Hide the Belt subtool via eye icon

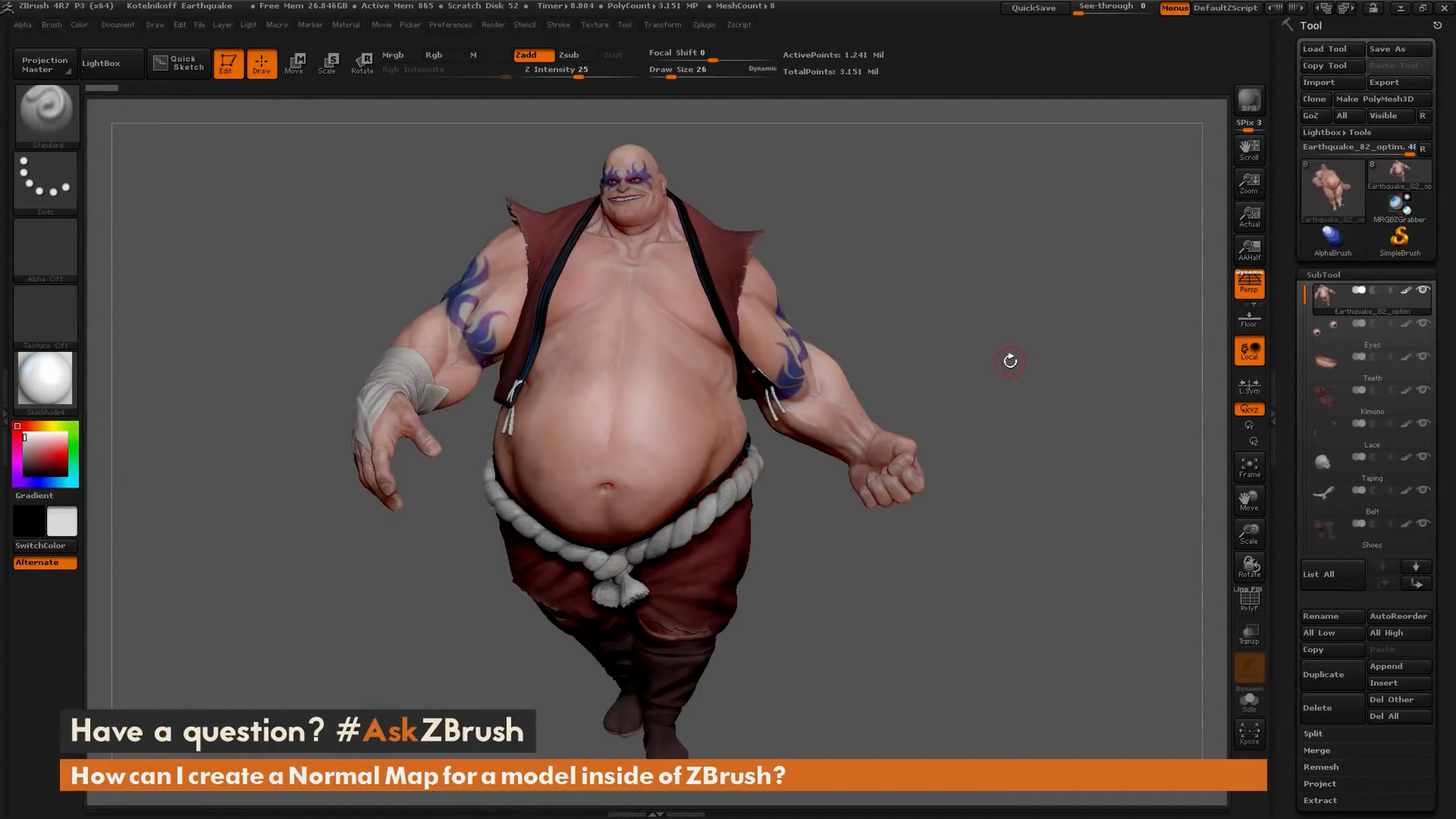1423,490
